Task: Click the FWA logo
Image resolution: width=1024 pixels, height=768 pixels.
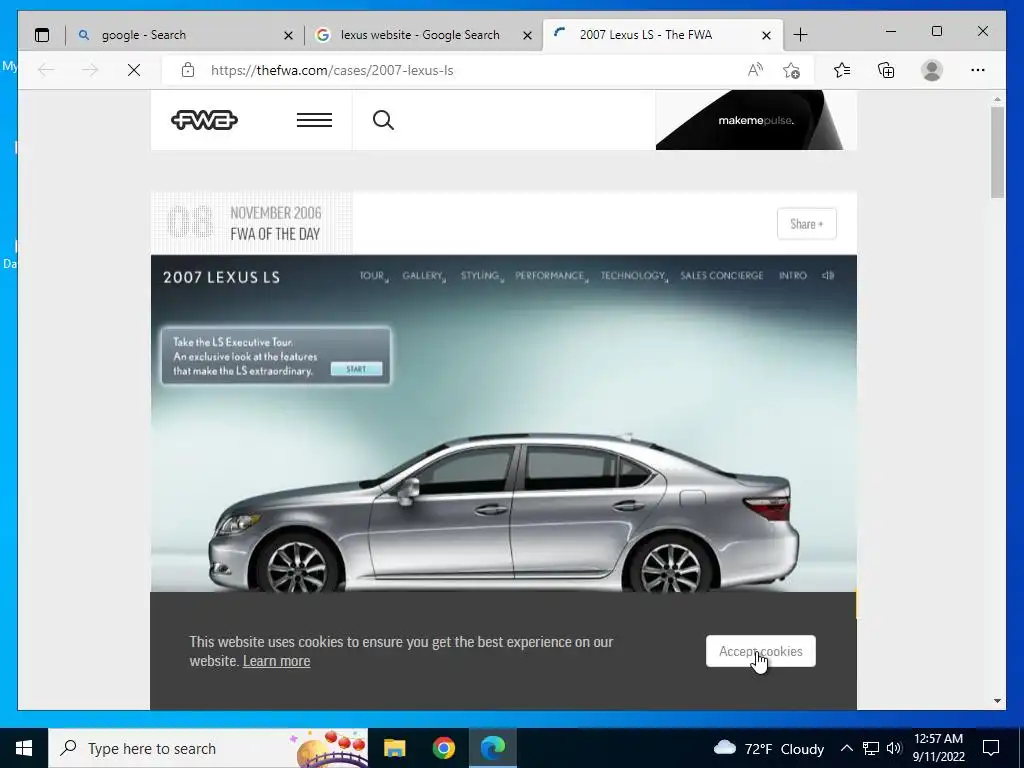Action: click(204, 120)
